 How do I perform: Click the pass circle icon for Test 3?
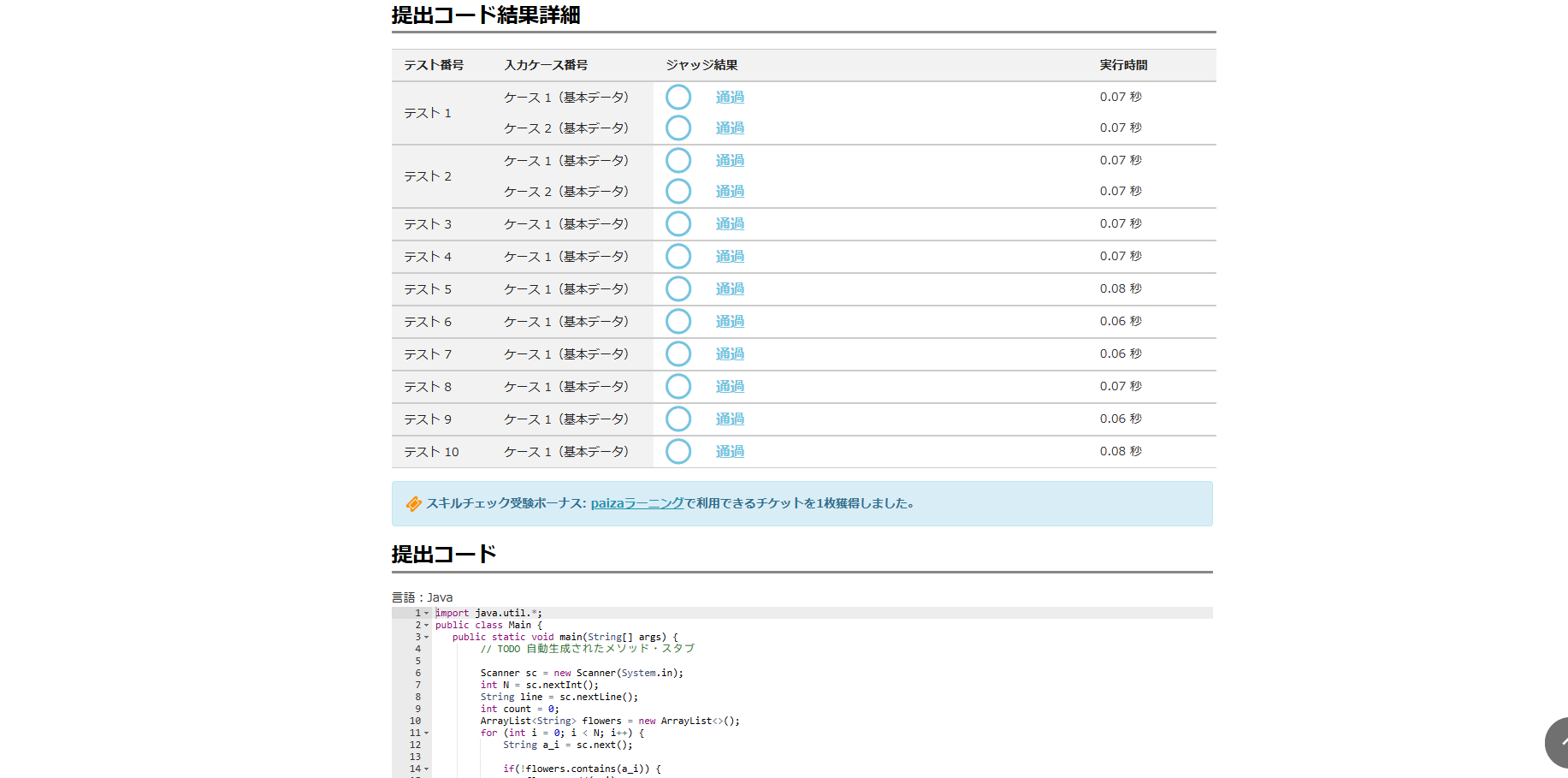click(x=678, y=224)
